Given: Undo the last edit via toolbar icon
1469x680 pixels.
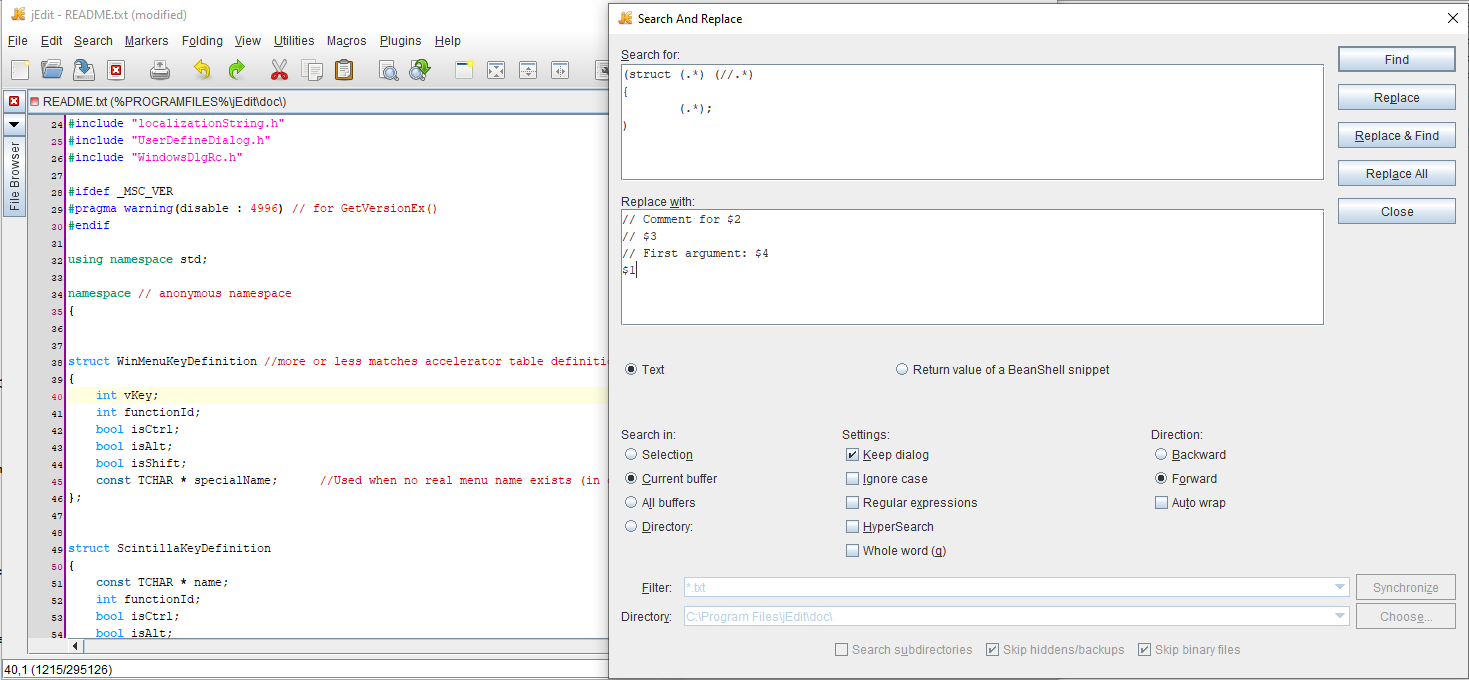Looking at the screenshot, I should [201, 70].
